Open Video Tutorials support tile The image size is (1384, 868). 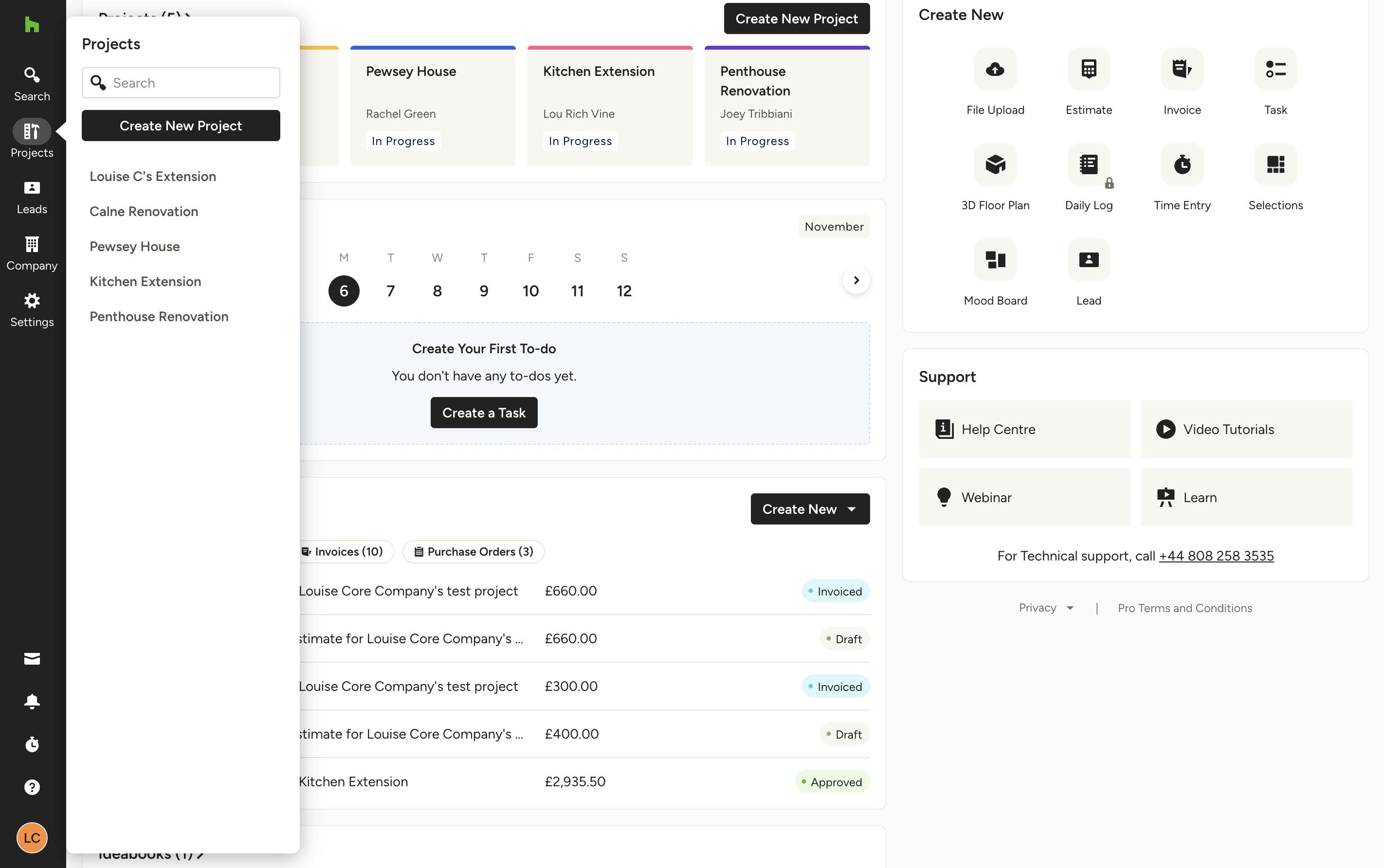(1246, 429)
